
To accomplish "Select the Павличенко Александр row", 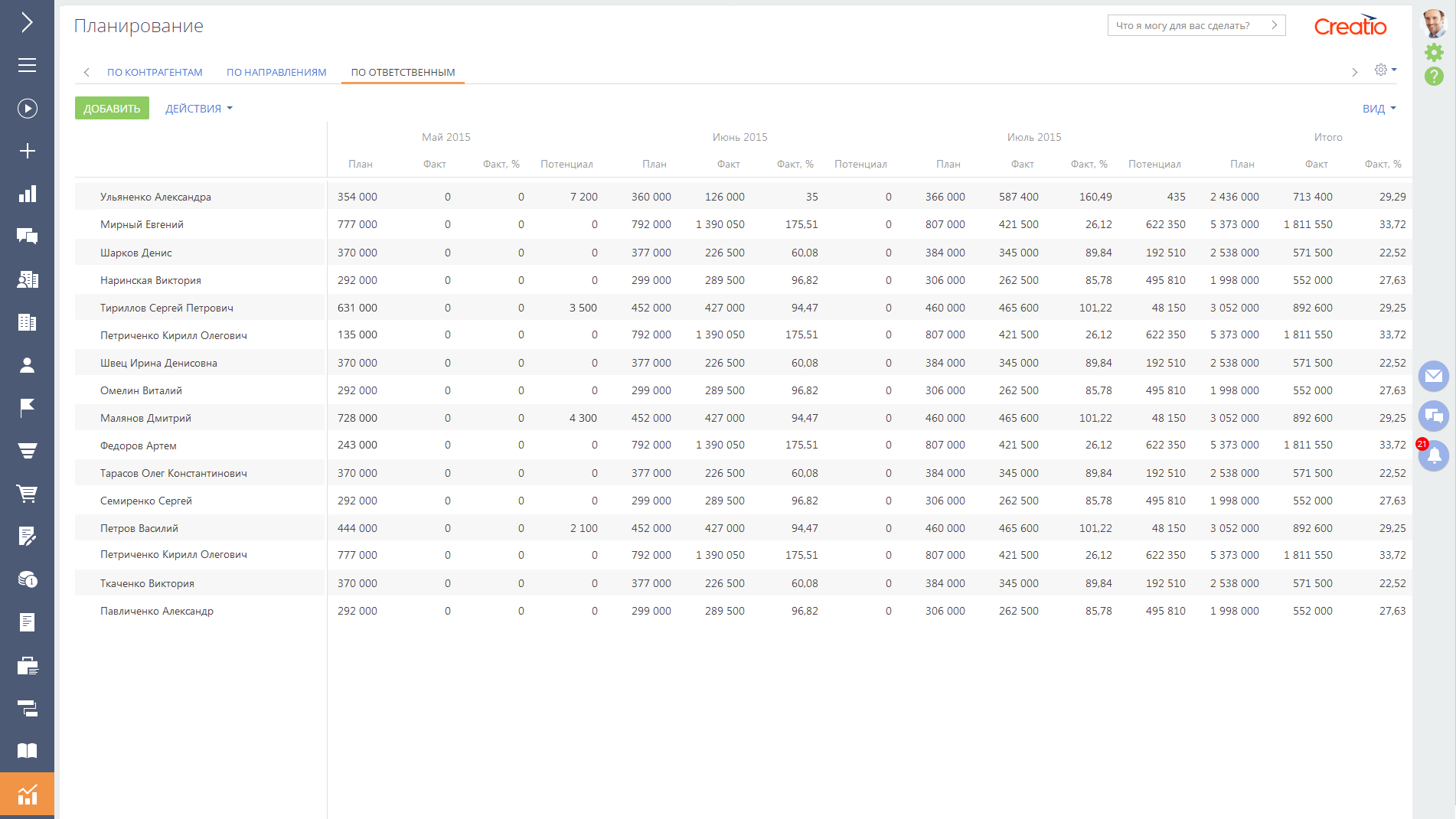I will click(743, 611).
